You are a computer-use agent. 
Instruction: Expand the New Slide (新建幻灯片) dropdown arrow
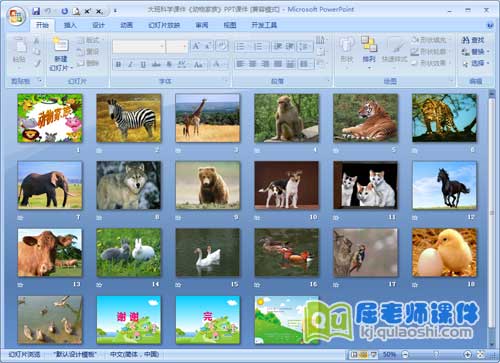pos(72,68)
